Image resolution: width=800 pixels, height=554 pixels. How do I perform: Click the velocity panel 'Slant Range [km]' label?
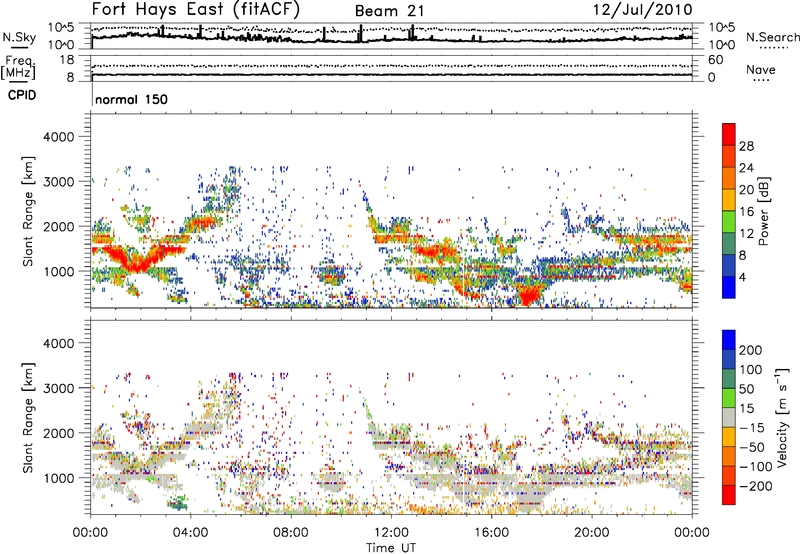(28, 418)
